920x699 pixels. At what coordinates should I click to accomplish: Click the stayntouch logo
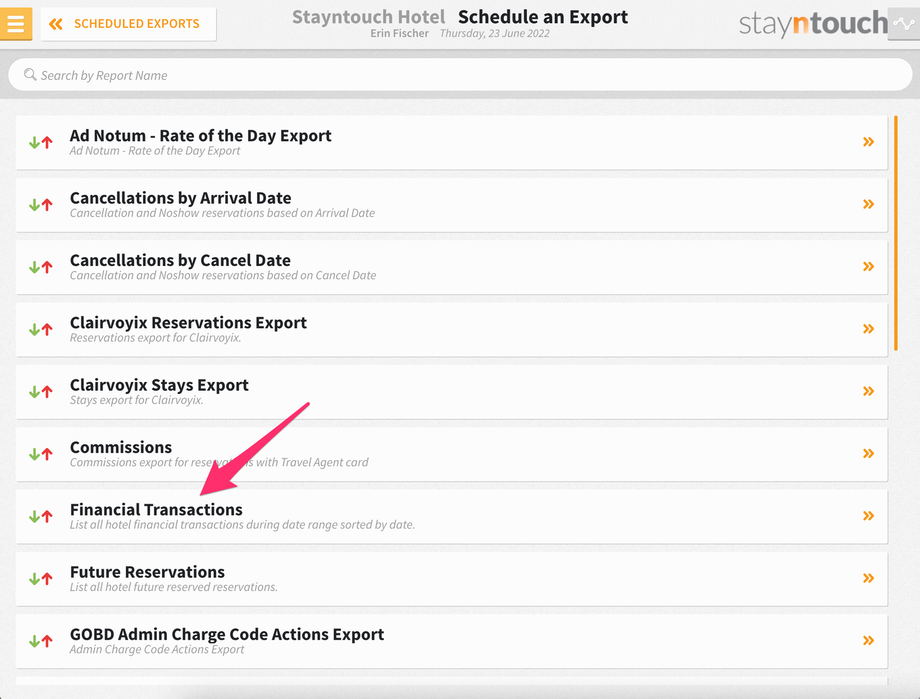pos(813,23)
